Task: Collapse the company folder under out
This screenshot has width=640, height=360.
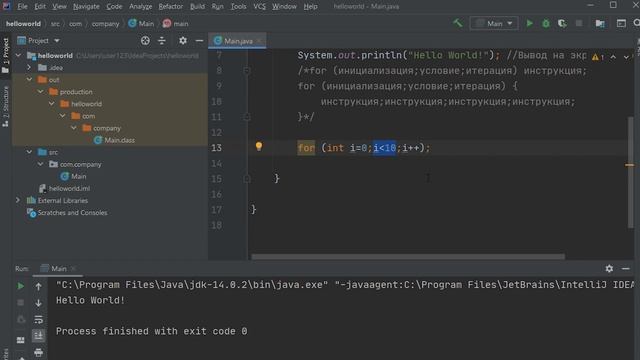Action: pos(74,128)
